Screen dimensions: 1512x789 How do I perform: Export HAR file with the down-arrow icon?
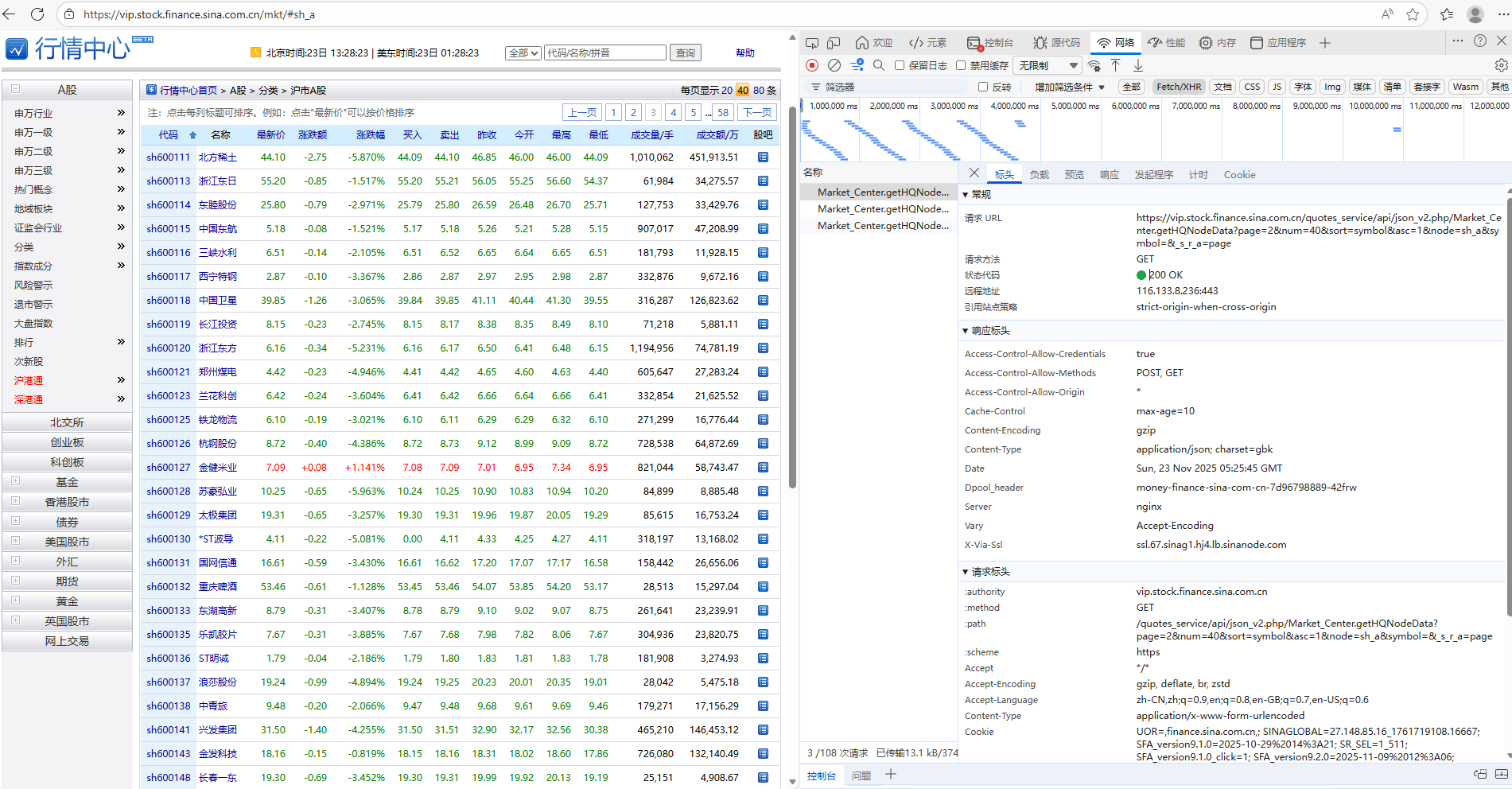coord(1138,65)
